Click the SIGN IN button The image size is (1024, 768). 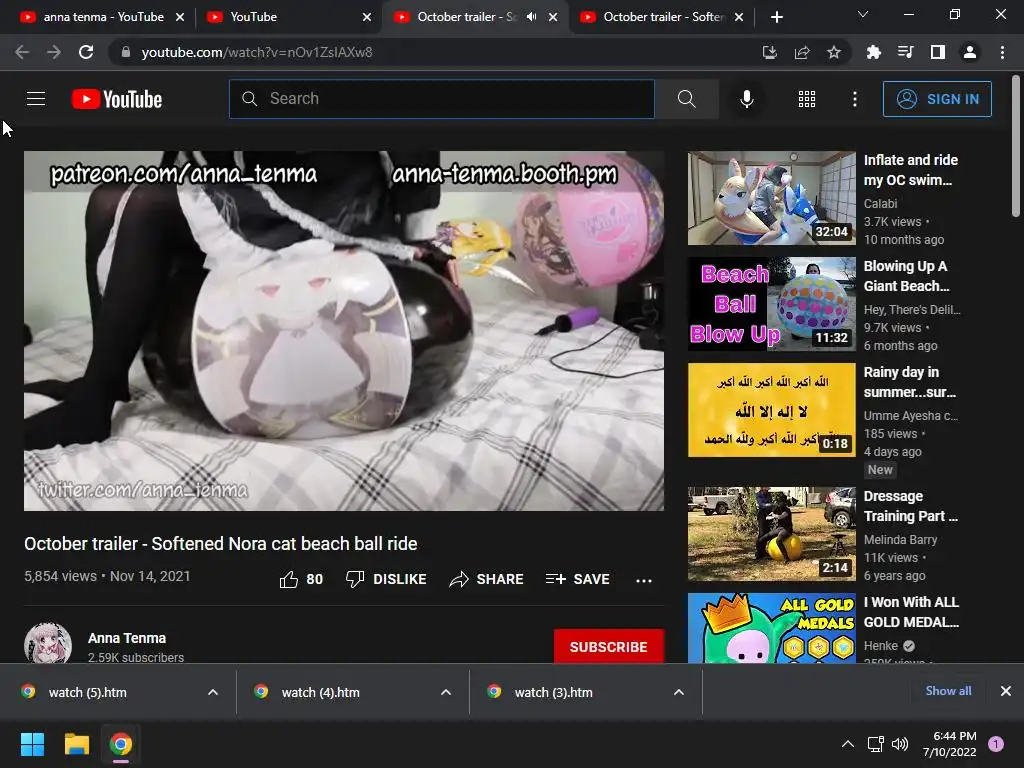937,99
